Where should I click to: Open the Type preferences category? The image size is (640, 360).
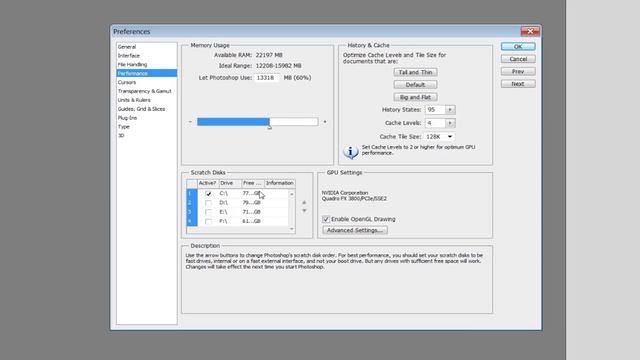(123, 127)
